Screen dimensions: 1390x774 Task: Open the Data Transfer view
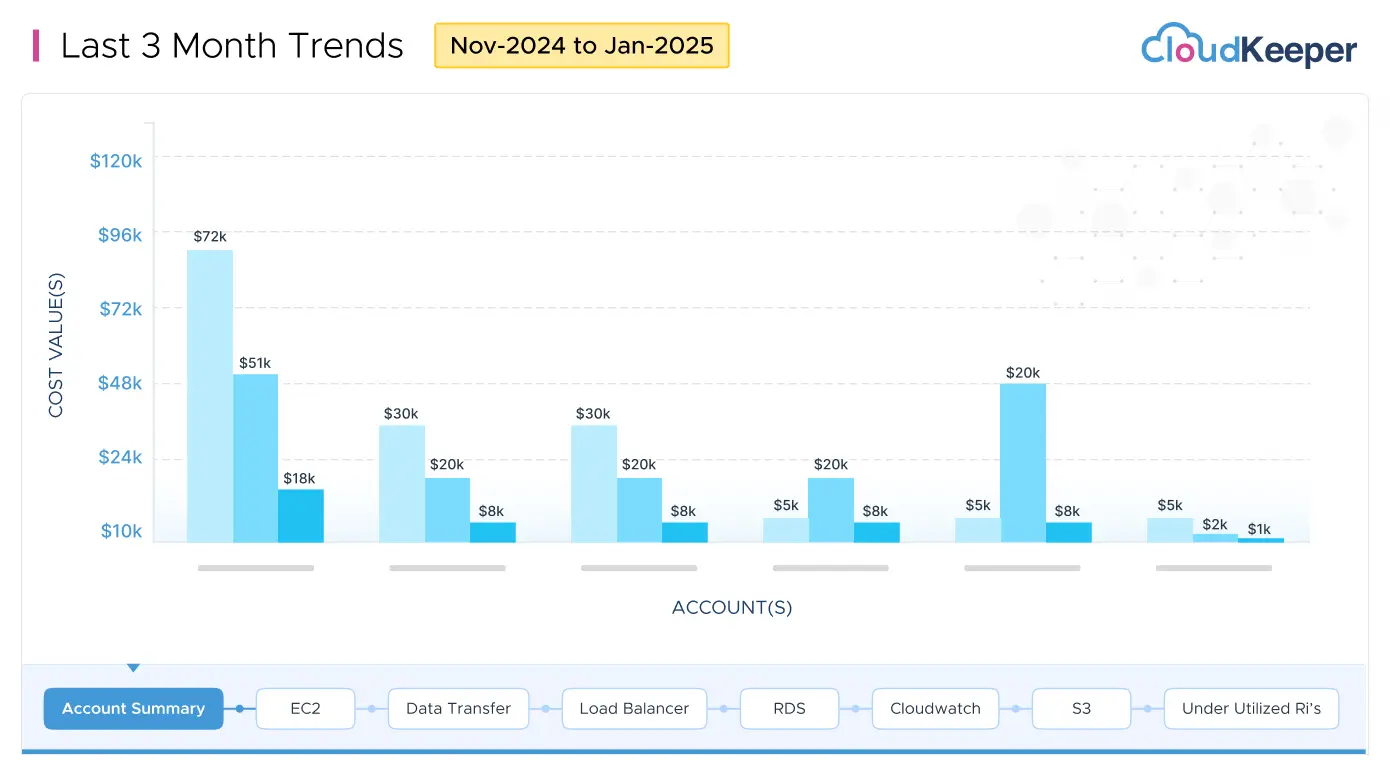[x=458, y=708]
